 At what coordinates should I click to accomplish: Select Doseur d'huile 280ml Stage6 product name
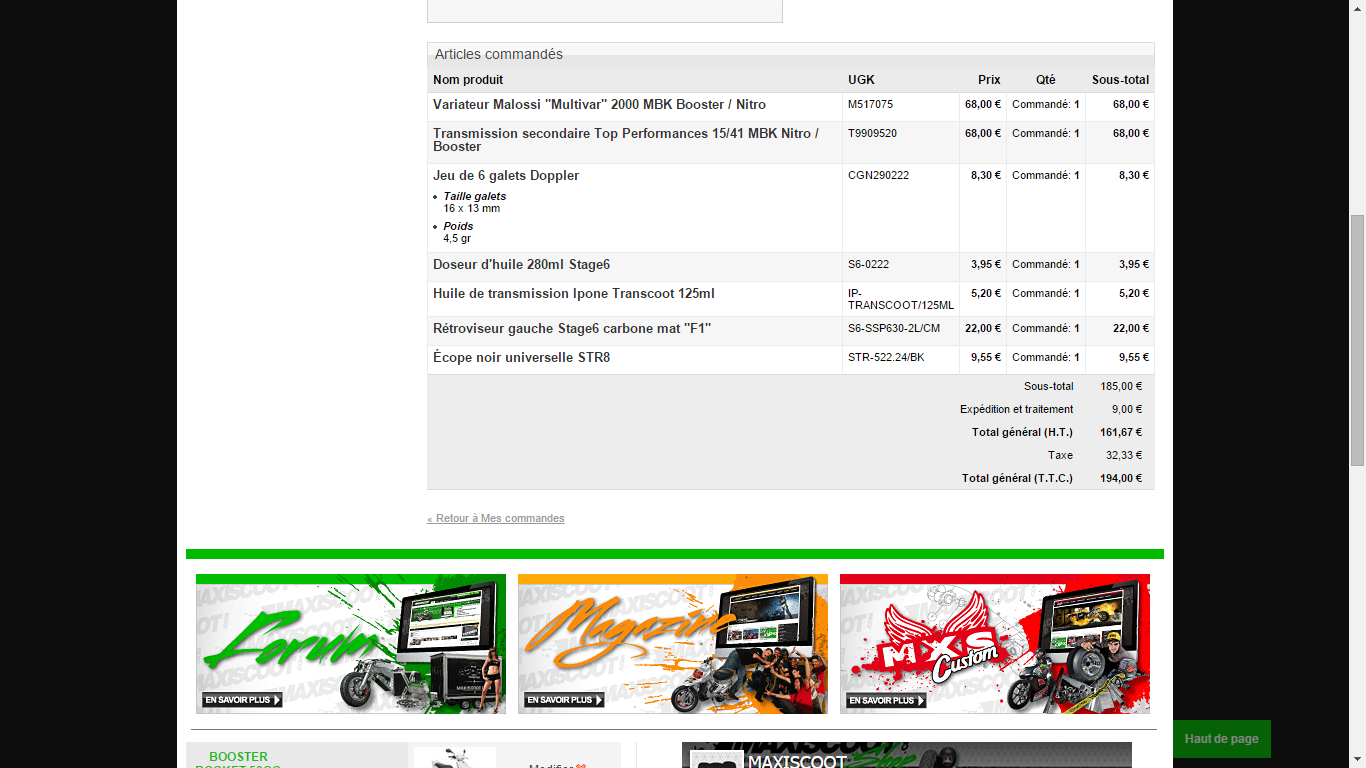pyautogui.click(x=521, y=264)
